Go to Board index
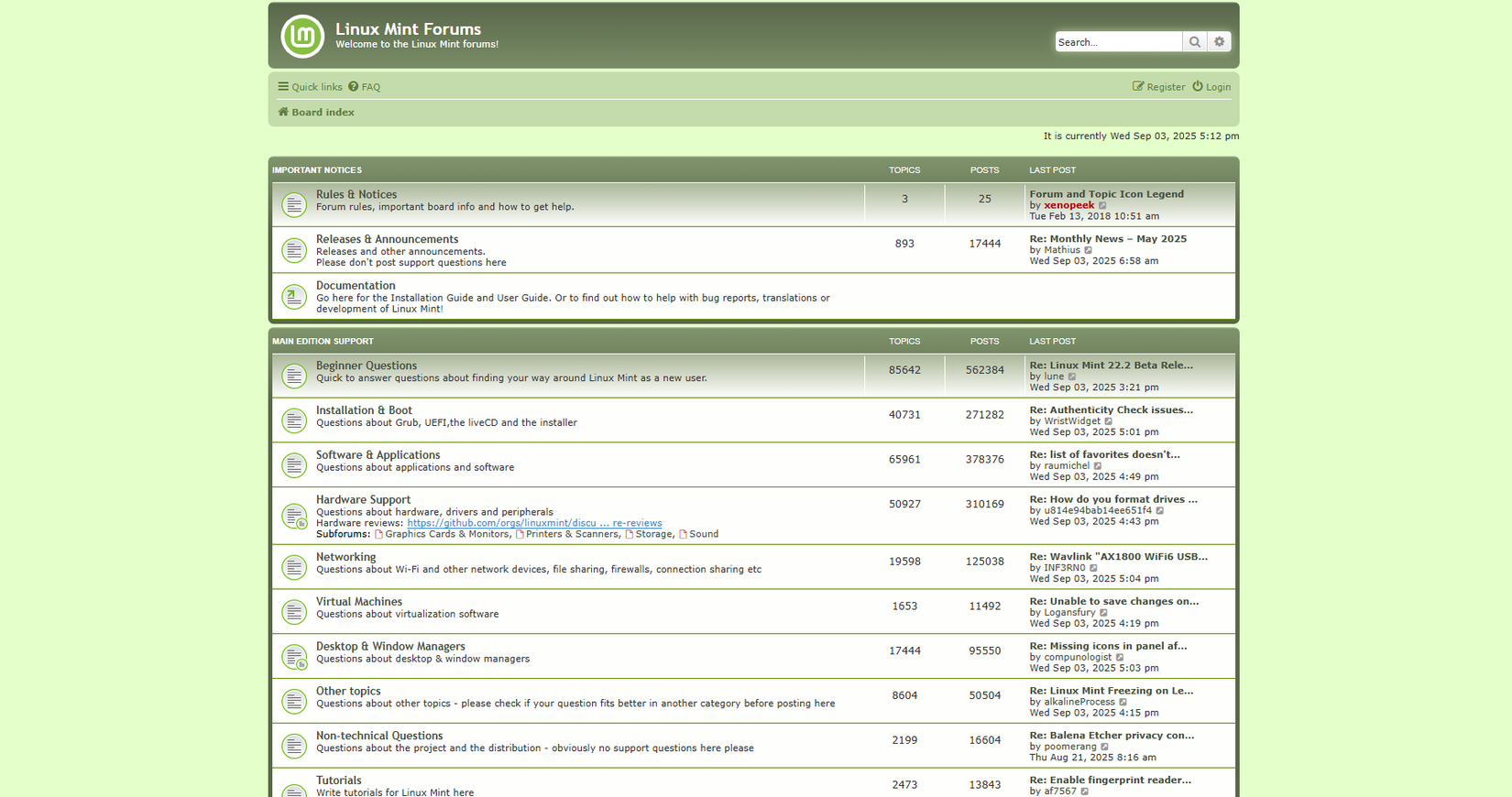 [x=323, y=113]
